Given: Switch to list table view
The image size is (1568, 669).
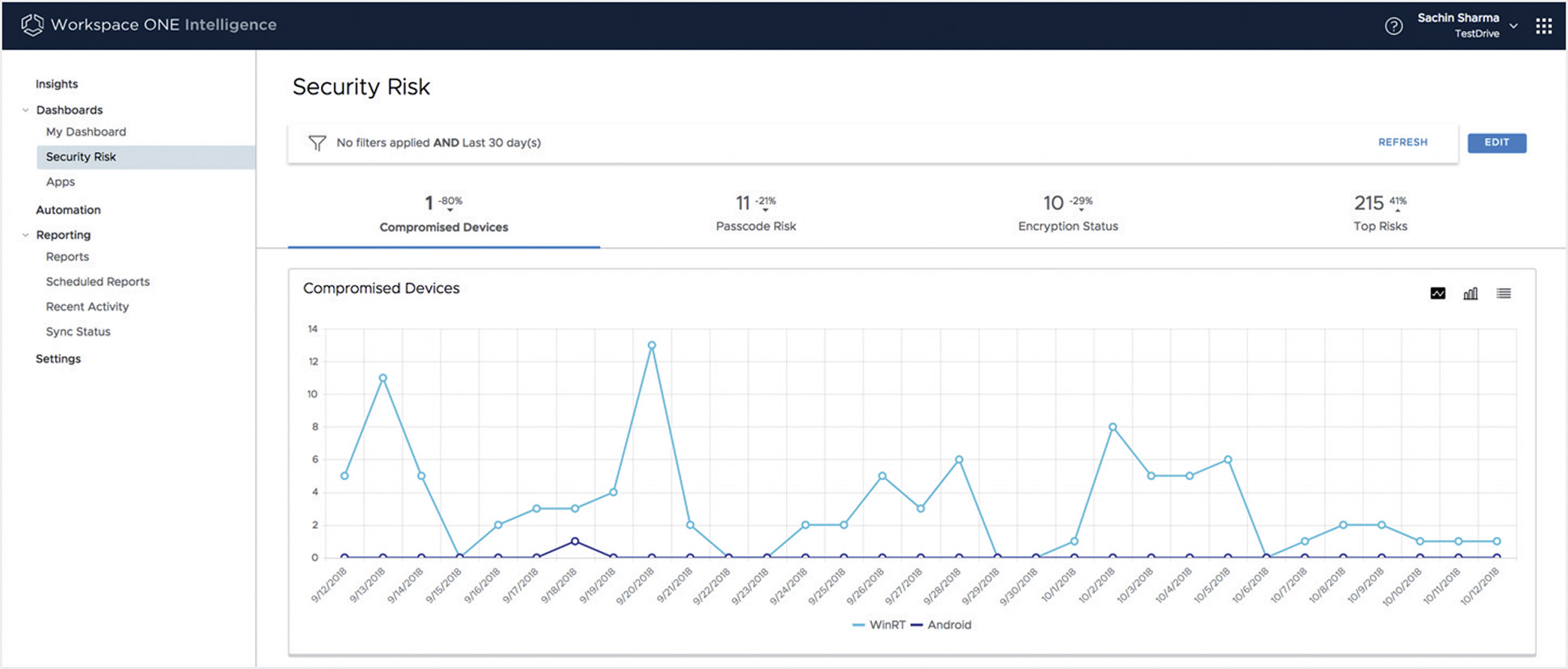Looking at the screenshot, I should pyautogui.click(x=1503, y=293).
